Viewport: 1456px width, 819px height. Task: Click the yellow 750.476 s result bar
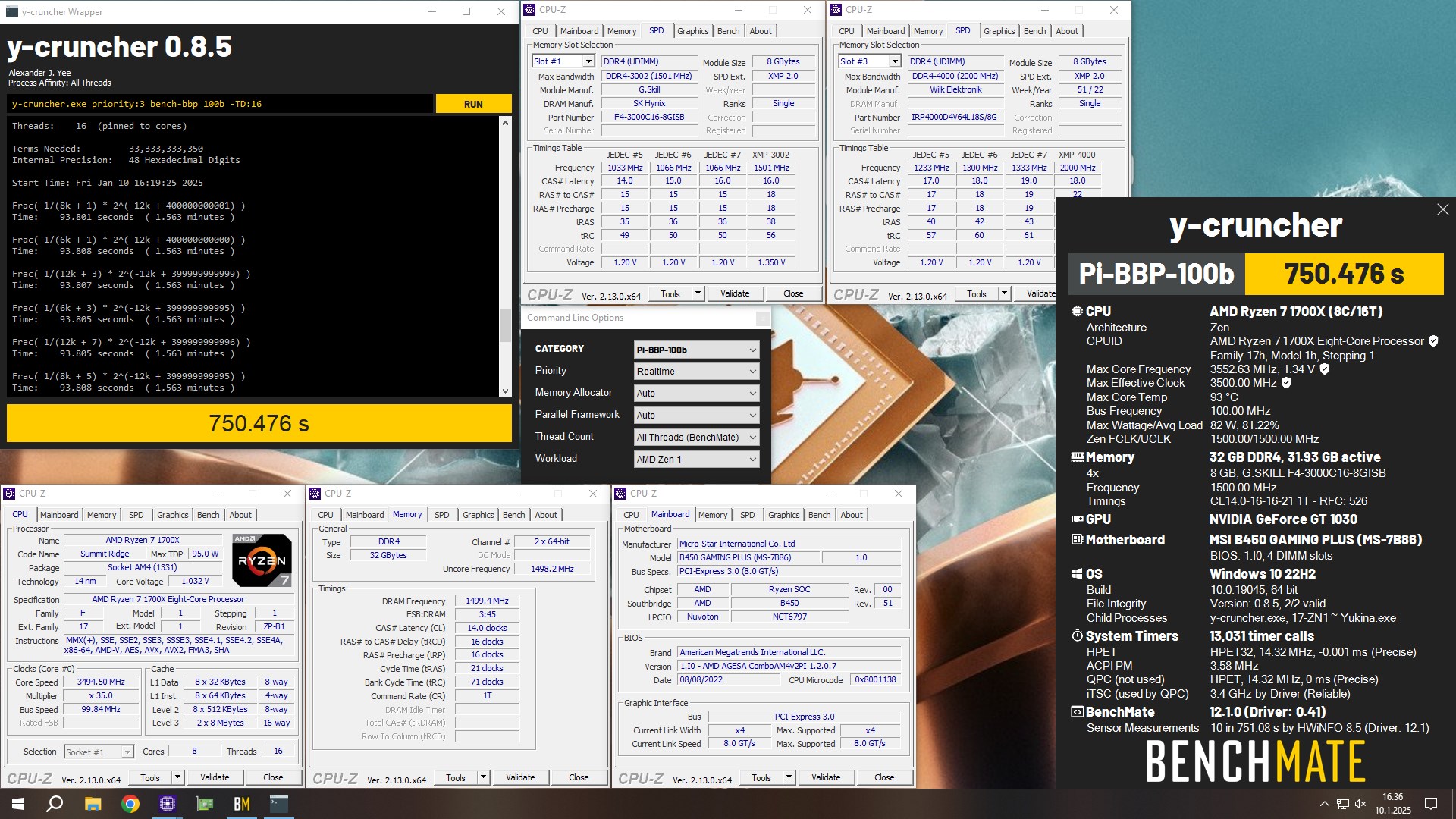[259, 423]
